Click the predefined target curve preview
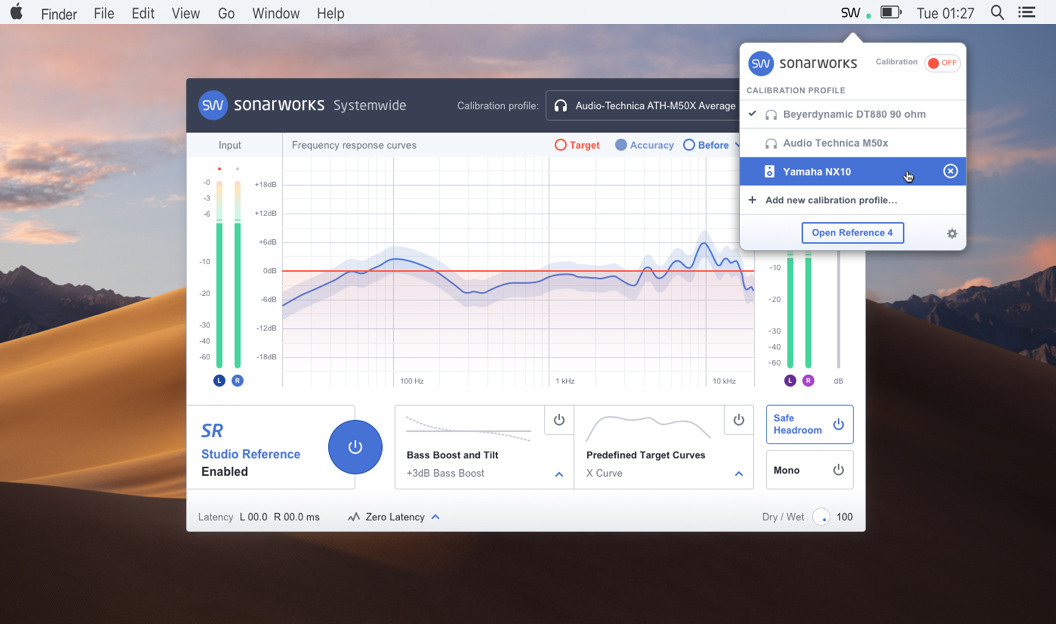The image size is (1056, 624). point(648,428)
